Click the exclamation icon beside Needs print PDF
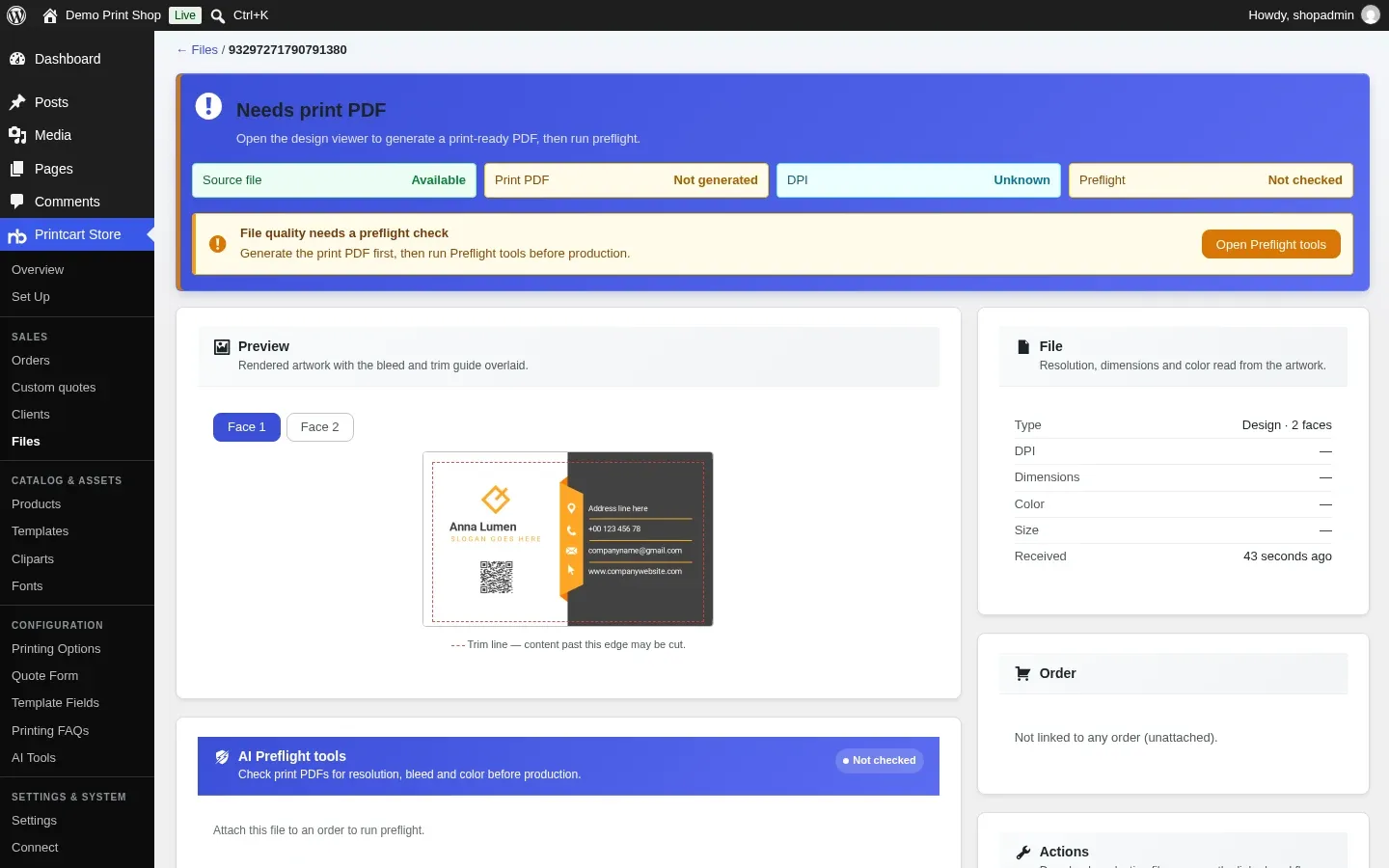This screenshot has width=1389, height=868. click(208, 106)
